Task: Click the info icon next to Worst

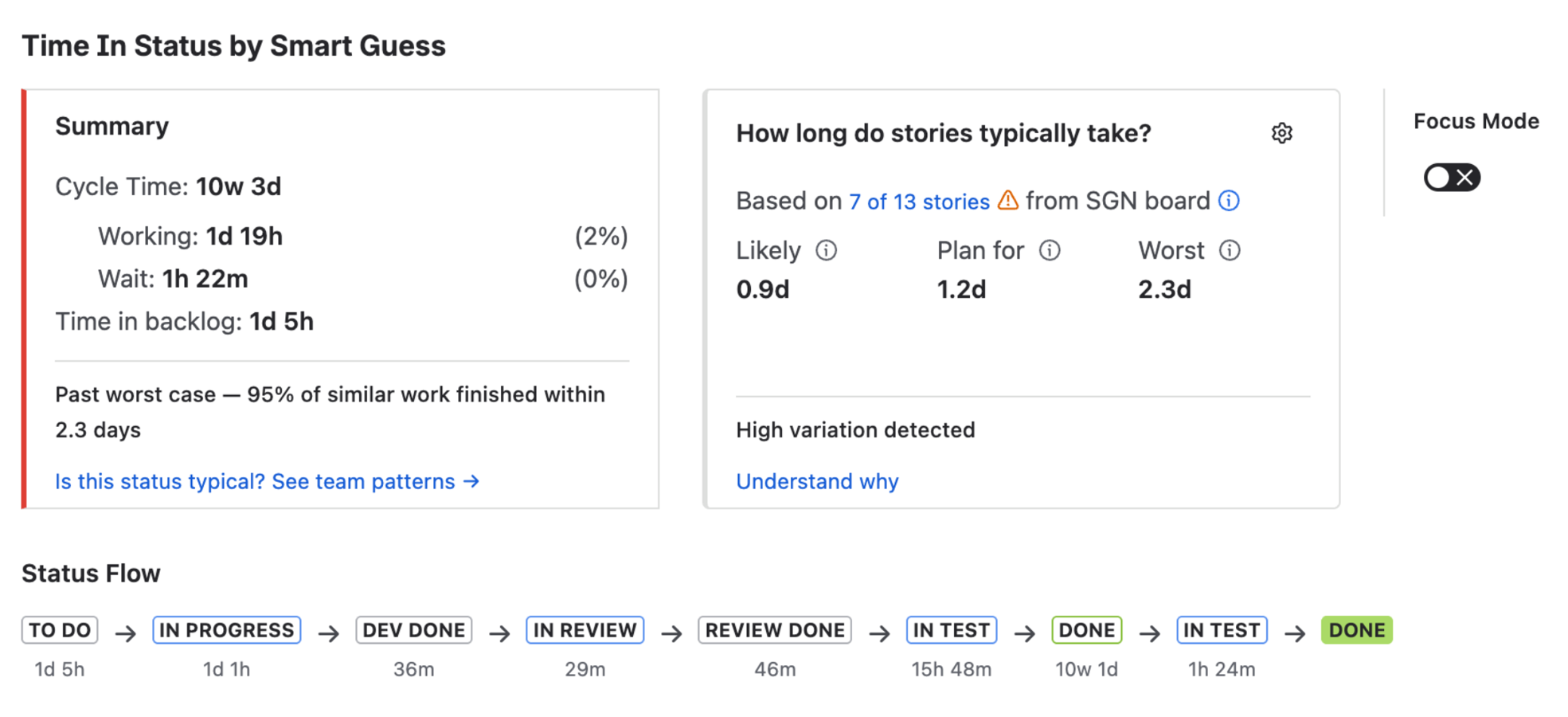Action: click(1230, 251)
